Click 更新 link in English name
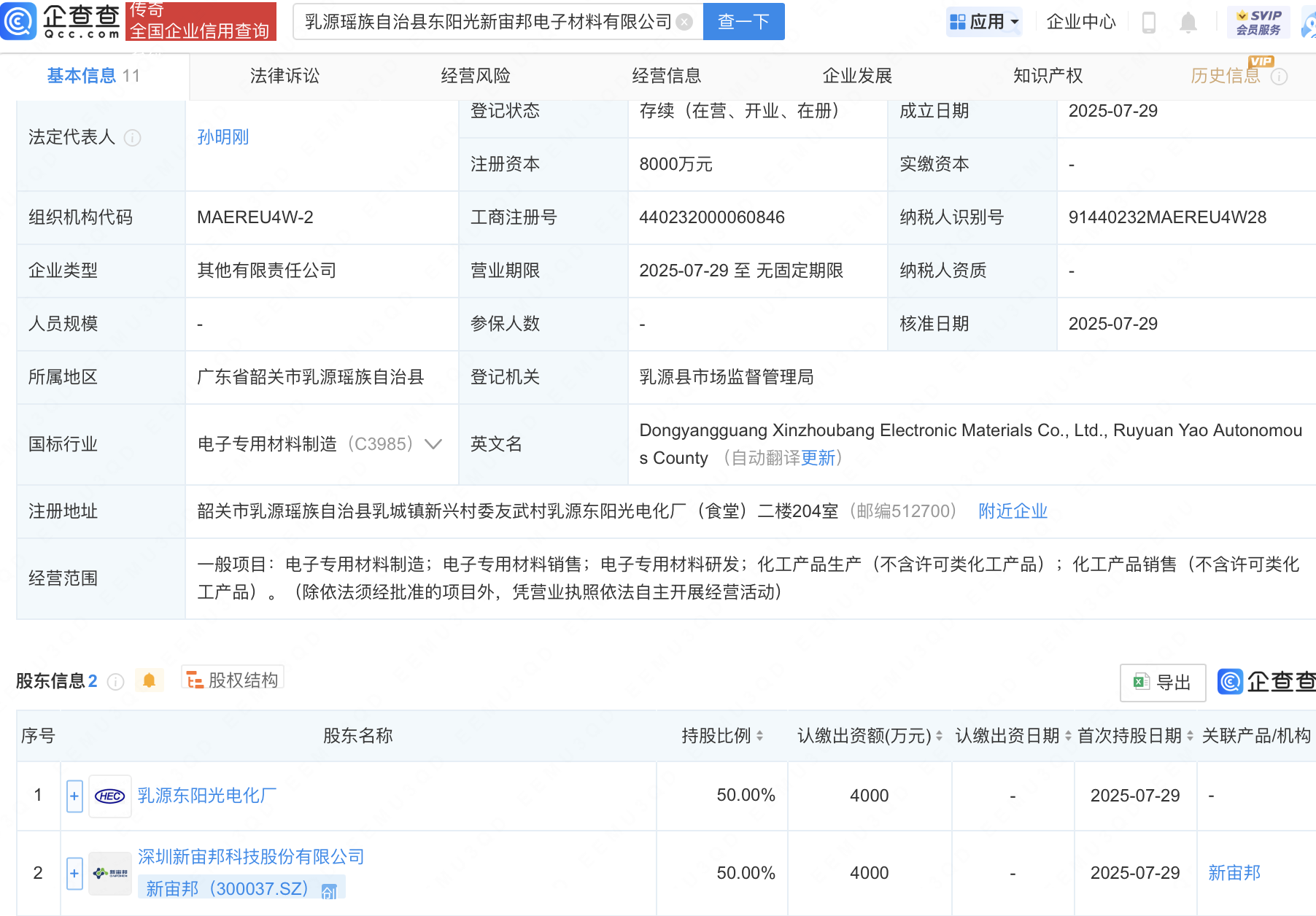 818,458
